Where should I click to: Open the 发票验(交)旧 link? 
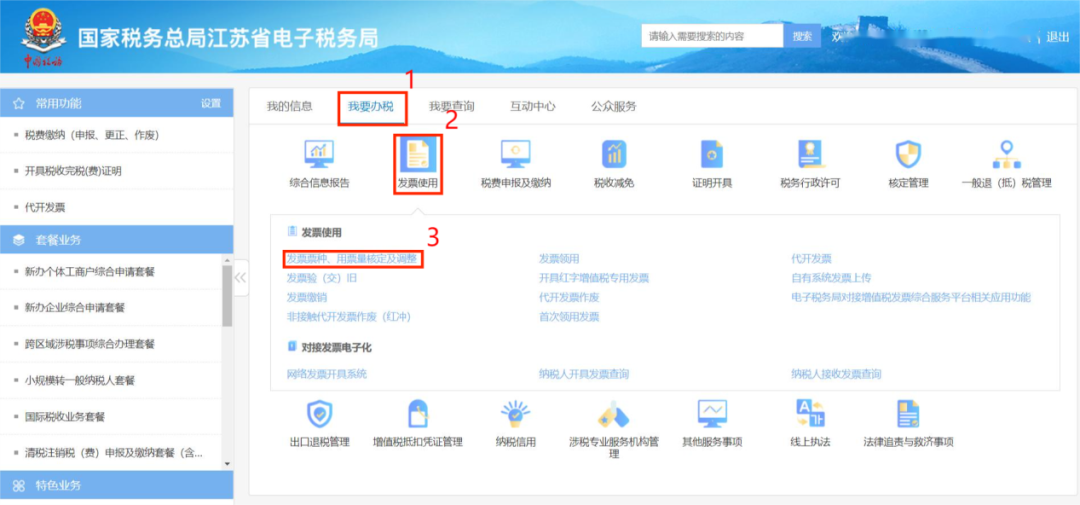click(322, 278)
